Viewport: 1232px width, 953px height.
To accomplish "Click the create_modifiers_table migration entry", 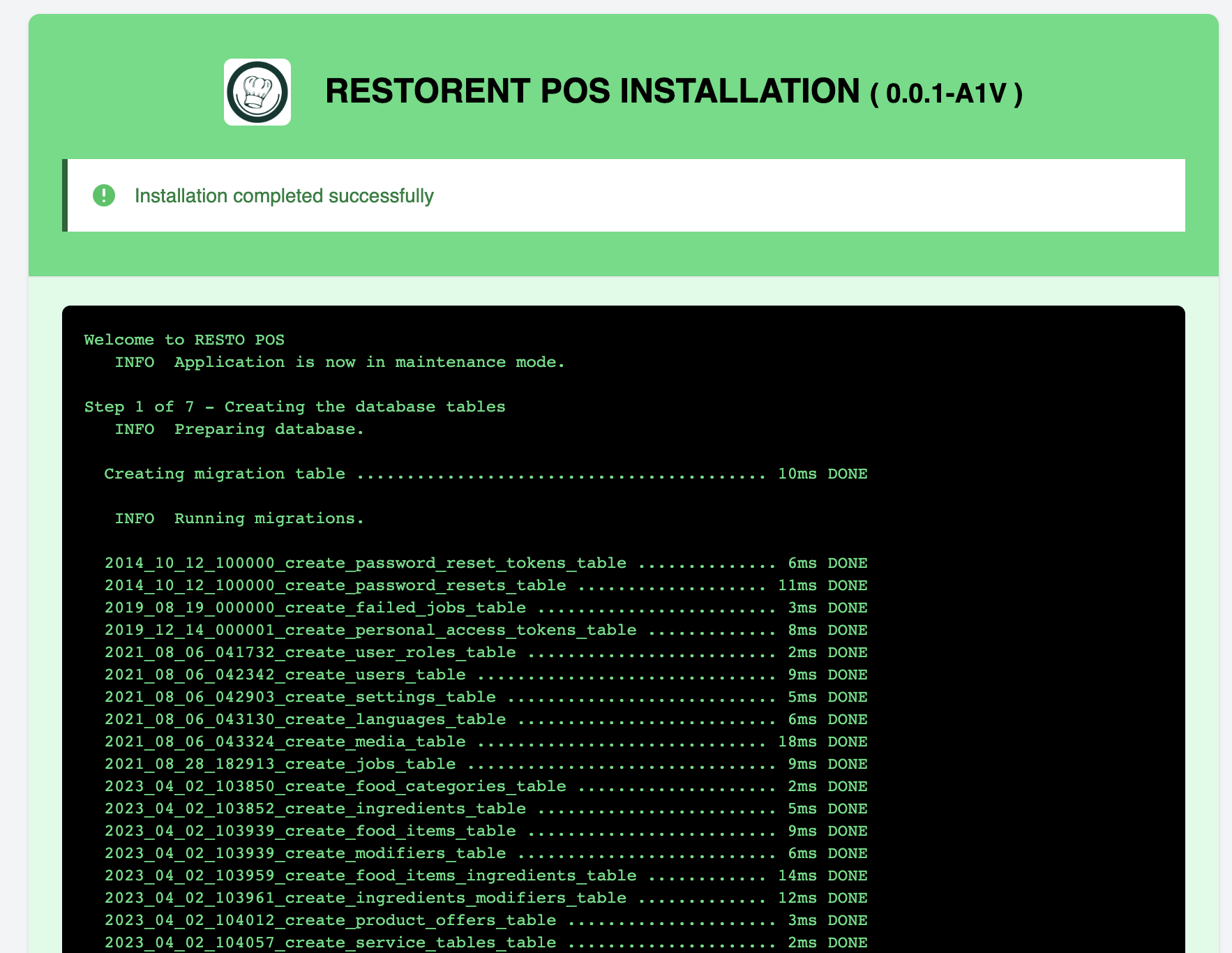I will click(x=305, y=853).
